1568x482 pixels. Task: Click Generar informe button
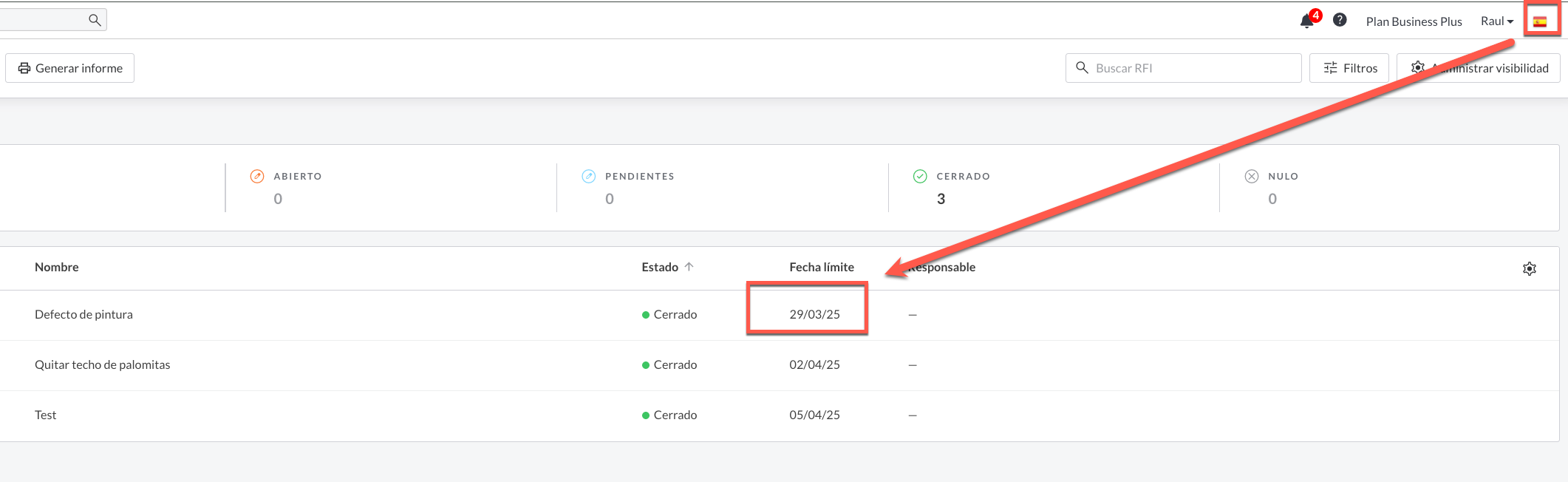click(x=70, y=68)
